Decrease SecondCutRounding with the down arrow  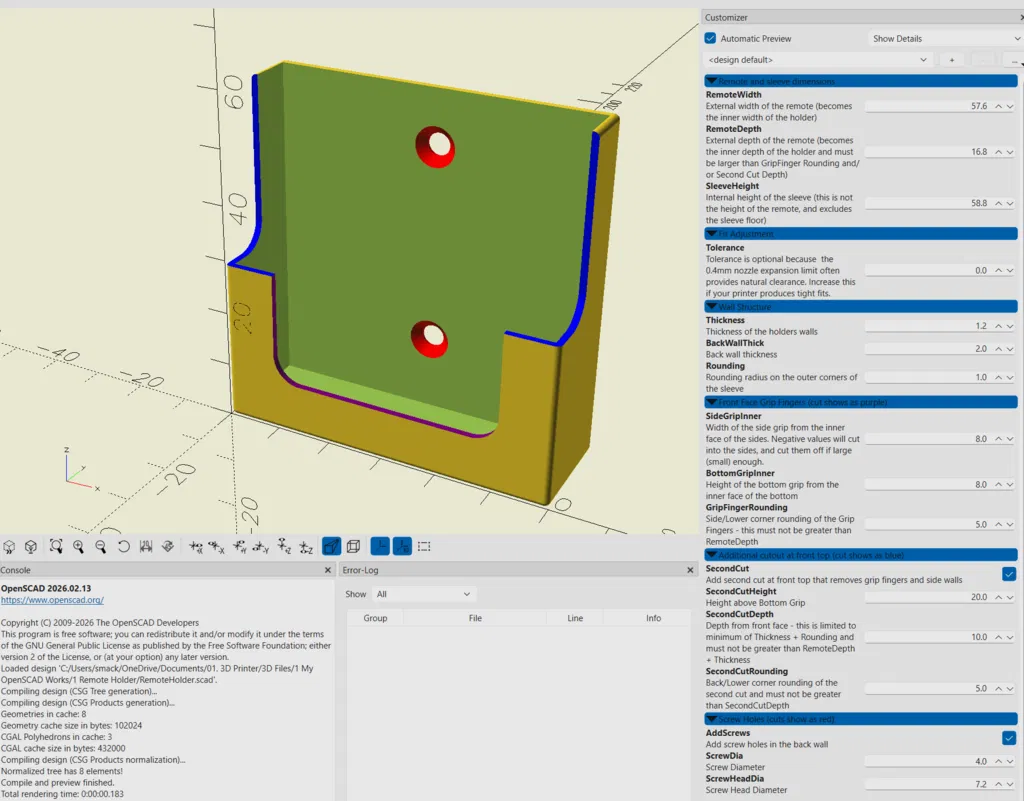click(1010, 688)
